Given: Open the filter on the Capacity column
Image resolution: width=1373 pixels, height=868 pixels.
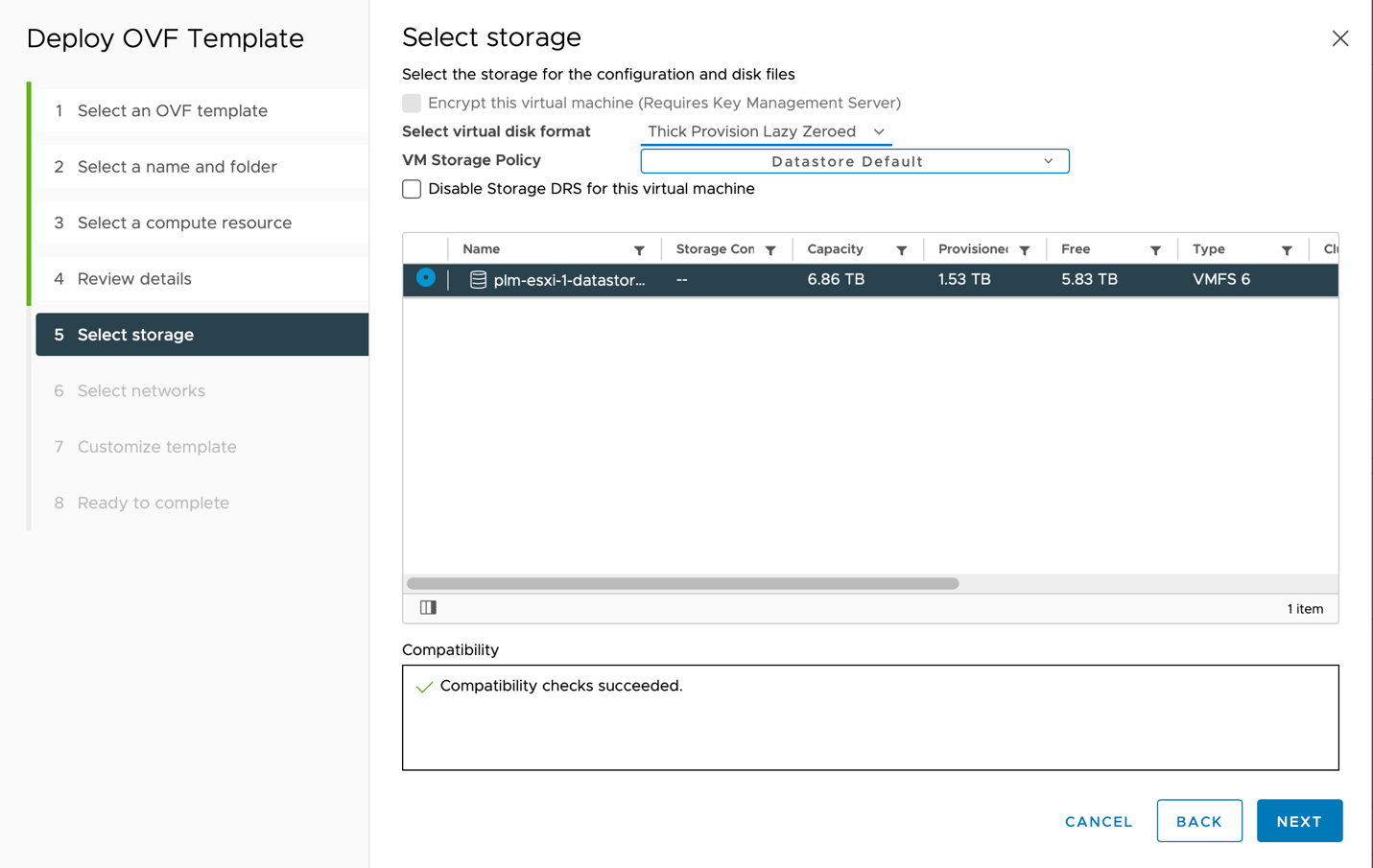Looking at the screenshot, I should click(901, 248).
